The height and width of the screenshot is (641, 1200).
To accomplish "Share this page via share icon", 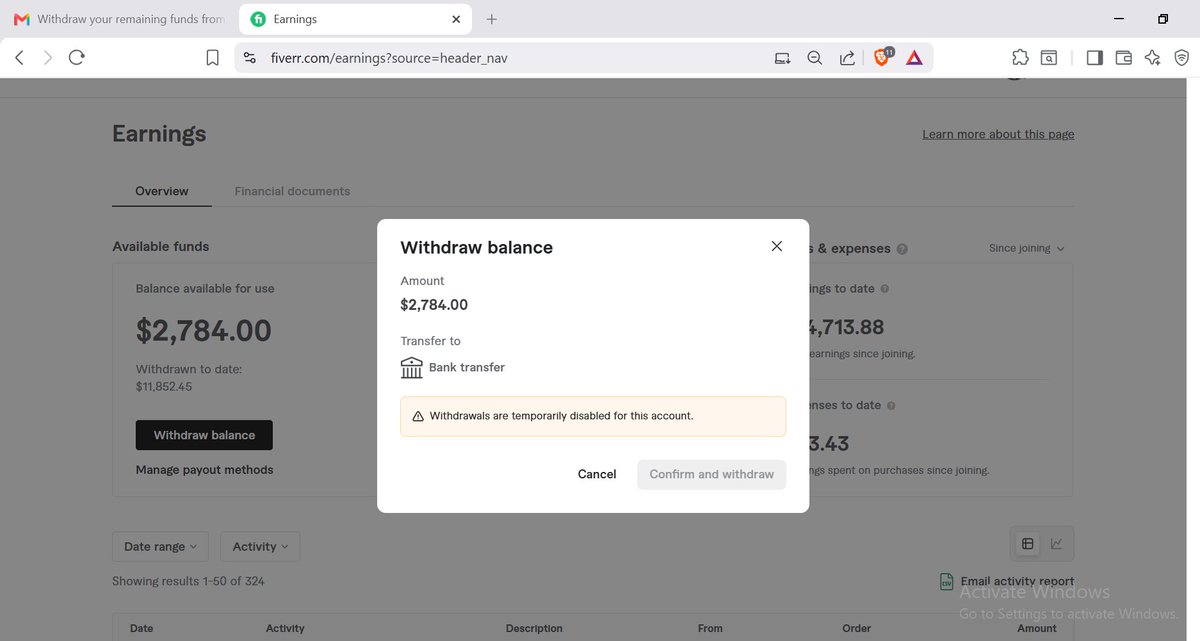I will tap(847, 58).
